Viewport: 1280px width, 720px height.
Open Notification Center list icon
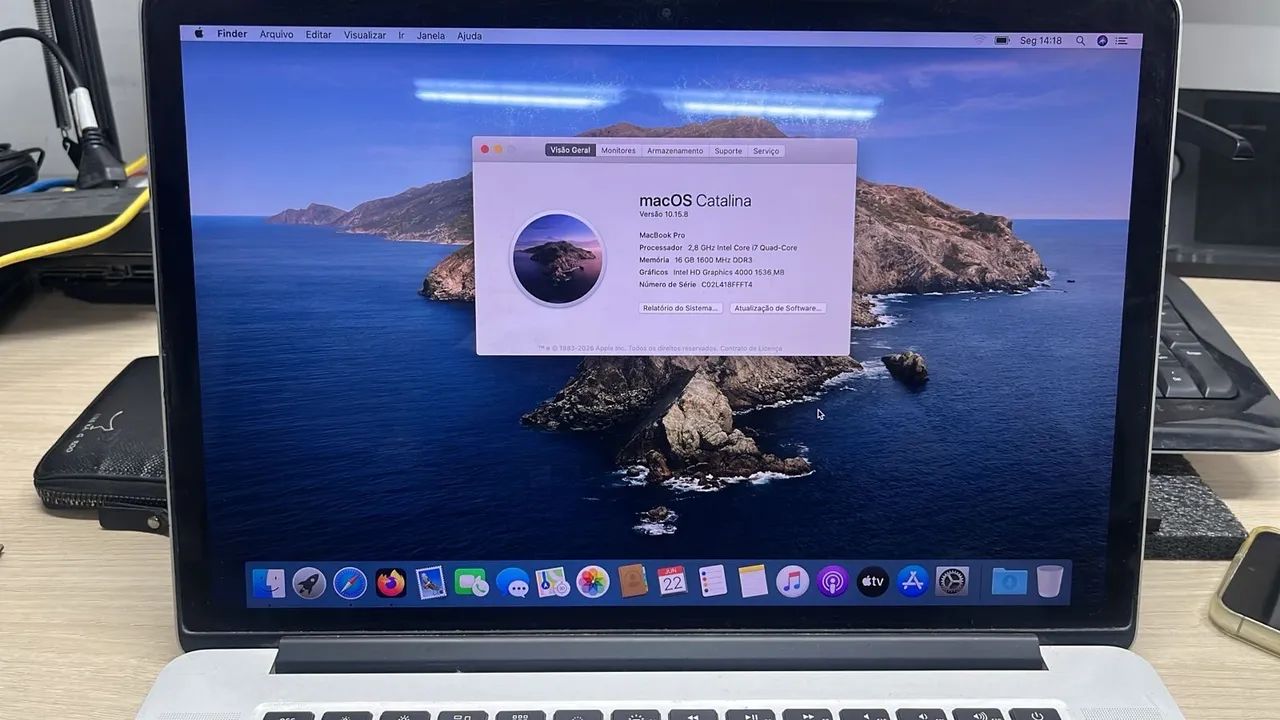pyautogui.click(x=1124, y=41)
